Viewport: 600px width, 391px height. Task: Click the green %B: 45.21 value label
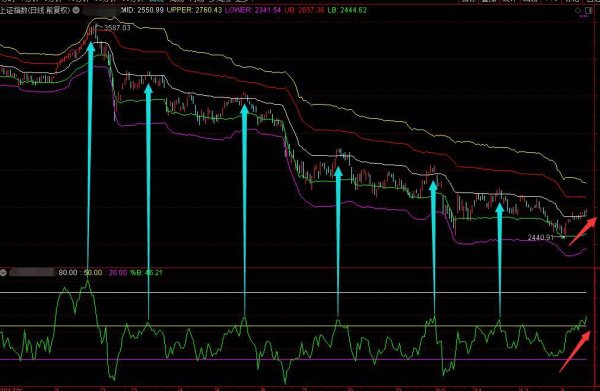pos(146,273)
